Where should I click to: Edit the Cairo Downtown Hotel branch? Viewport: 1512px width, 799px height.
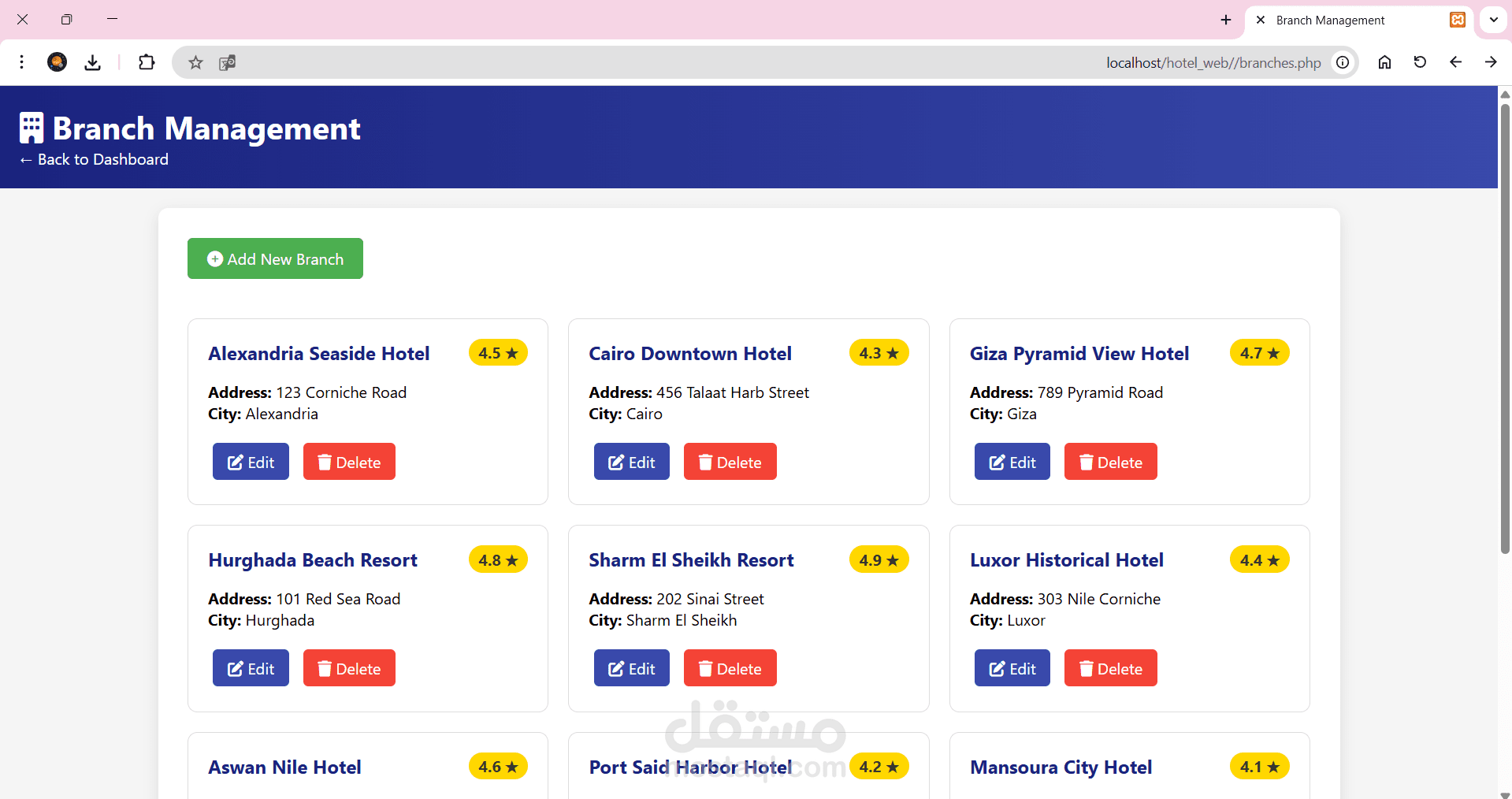point(632,462)
